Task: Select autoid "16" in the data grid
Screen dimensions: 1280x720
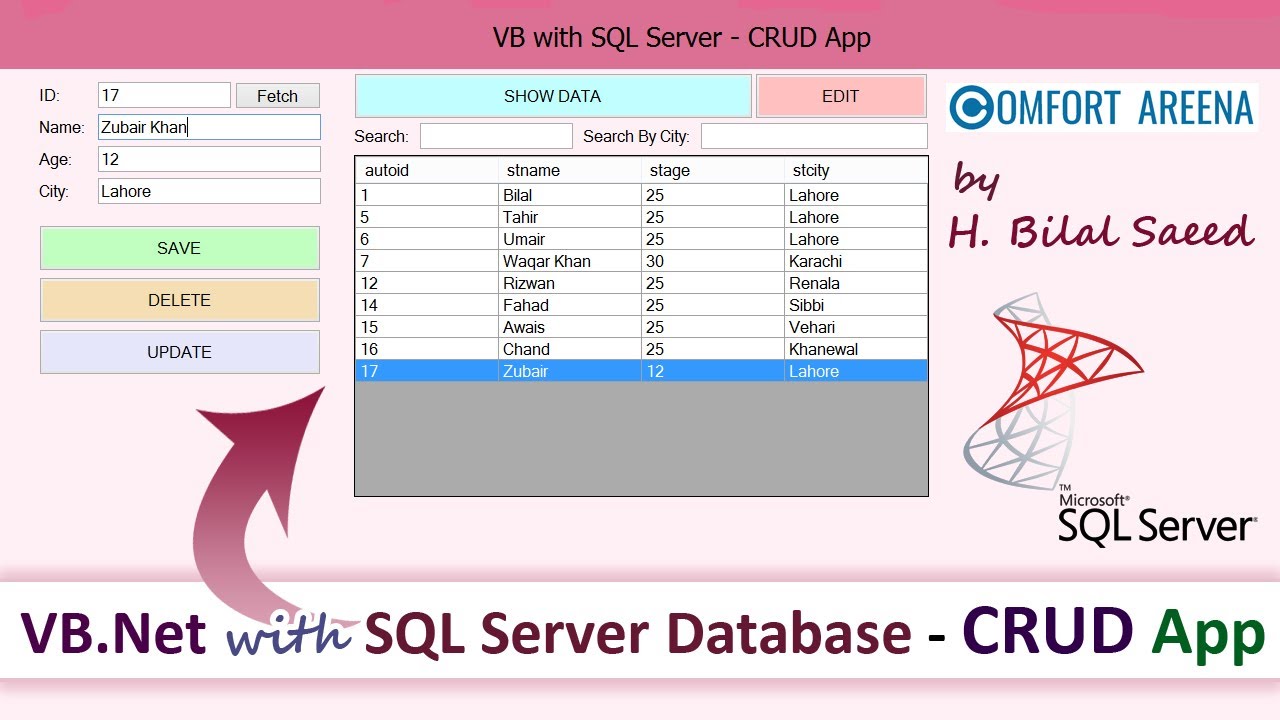Action: 427,349
